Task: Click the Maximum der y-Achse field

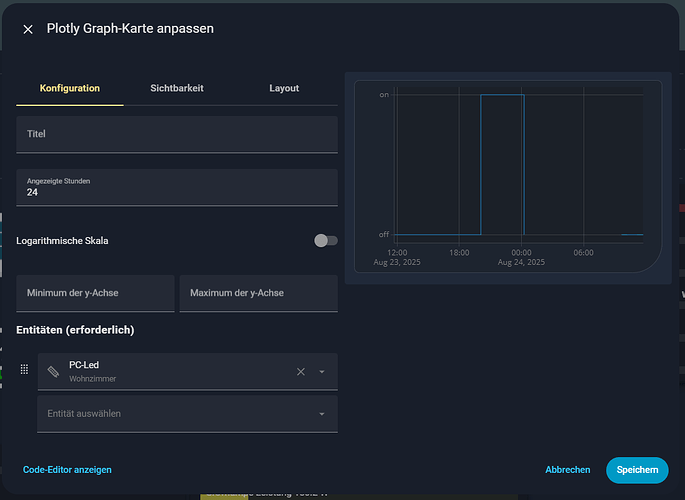Action: tap(258, 293)
